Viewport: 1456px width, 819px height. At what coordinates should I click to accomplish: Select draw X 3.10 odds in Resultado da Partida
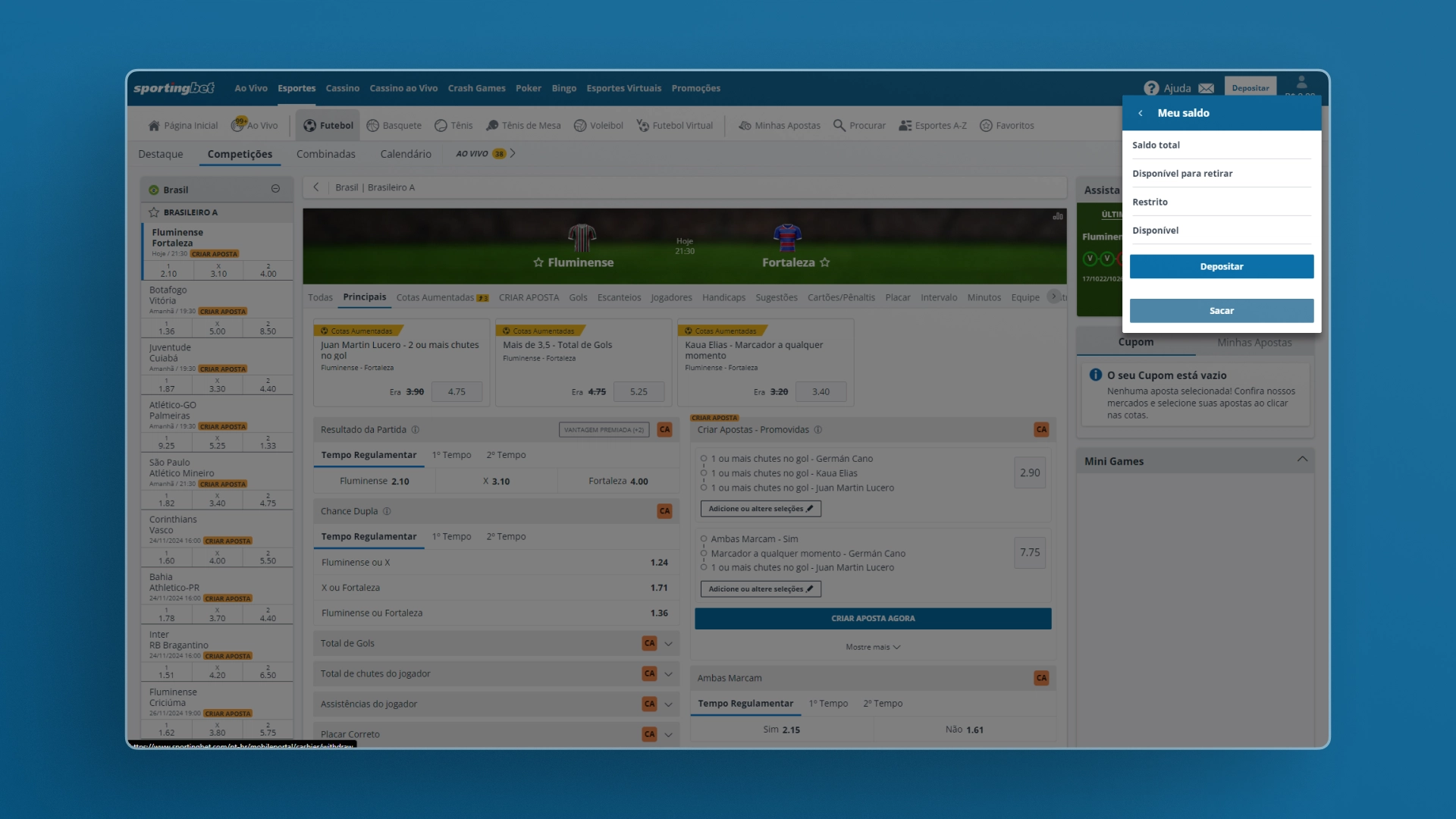[x=497, y=481]
